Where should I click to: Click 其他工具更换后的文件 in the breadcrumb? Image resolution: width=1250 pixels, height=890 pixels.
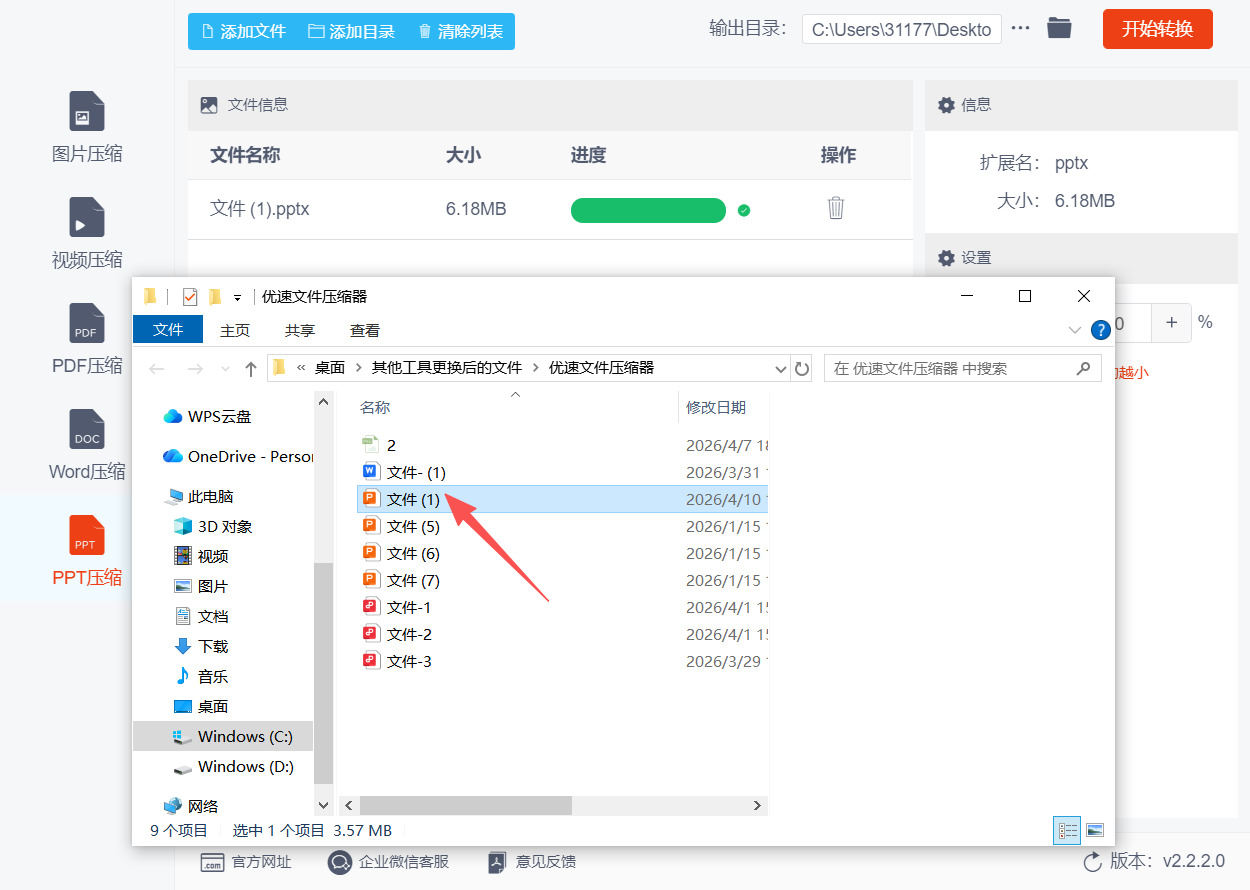[447, 368]
